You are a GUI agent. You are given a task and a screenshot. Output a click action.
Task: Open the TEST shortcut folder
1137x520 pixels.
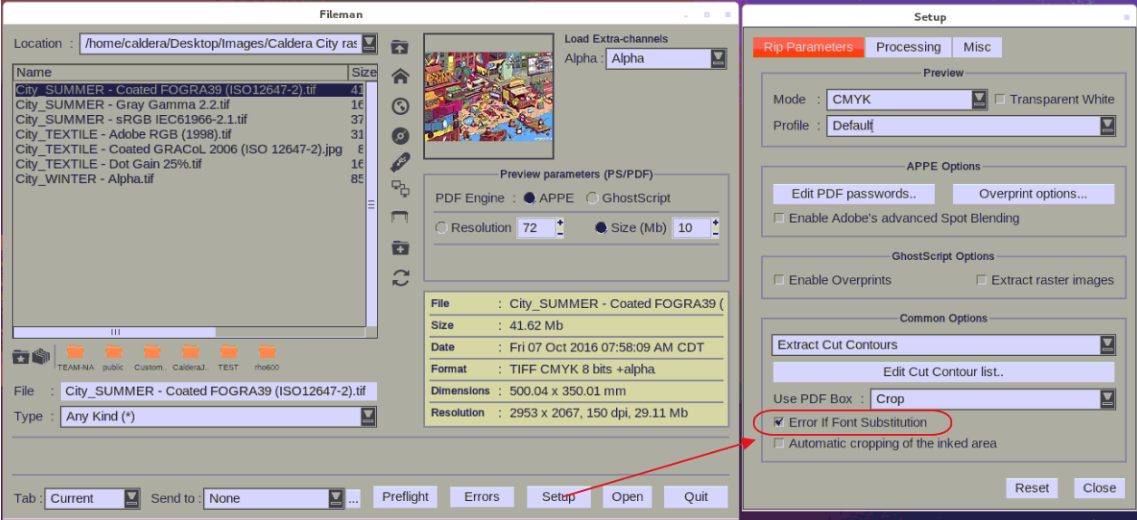pyautogui.click(x=229, y=357)
